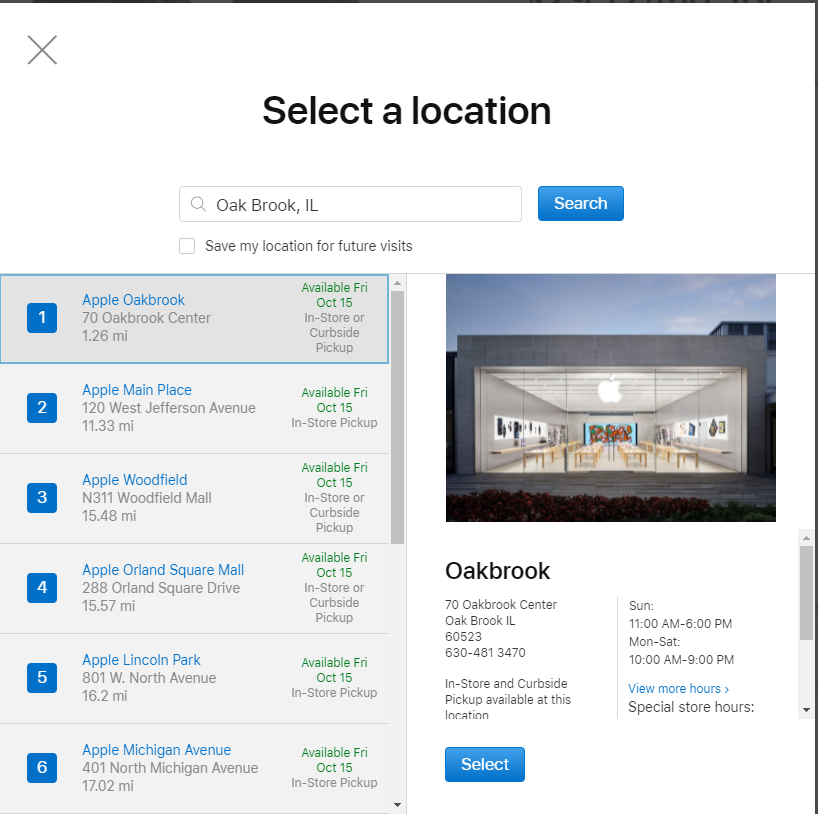Click In-Store Pickup under Apple Michigan Avenue
This screenshot has height=814, width=818.
pyautogui.click(x=334, y=782)
